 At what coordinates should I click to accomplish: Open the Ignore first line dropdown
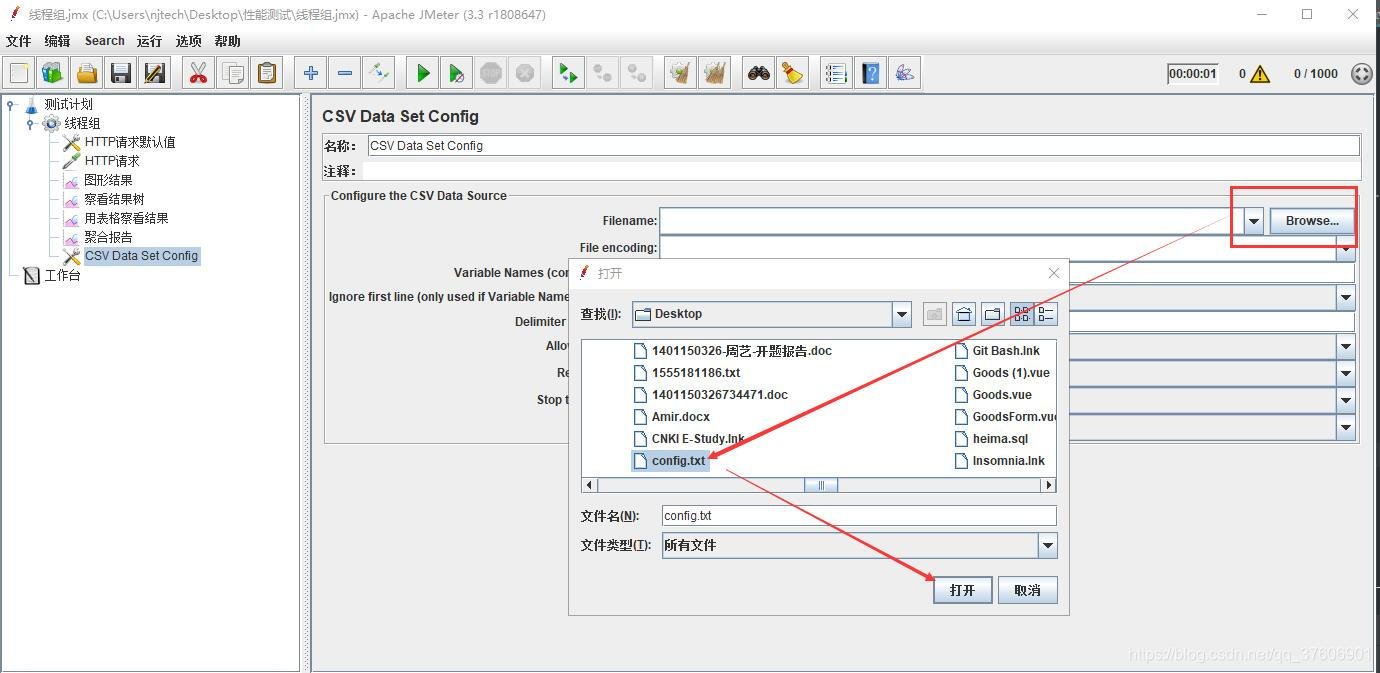(x=1346, y=297)
